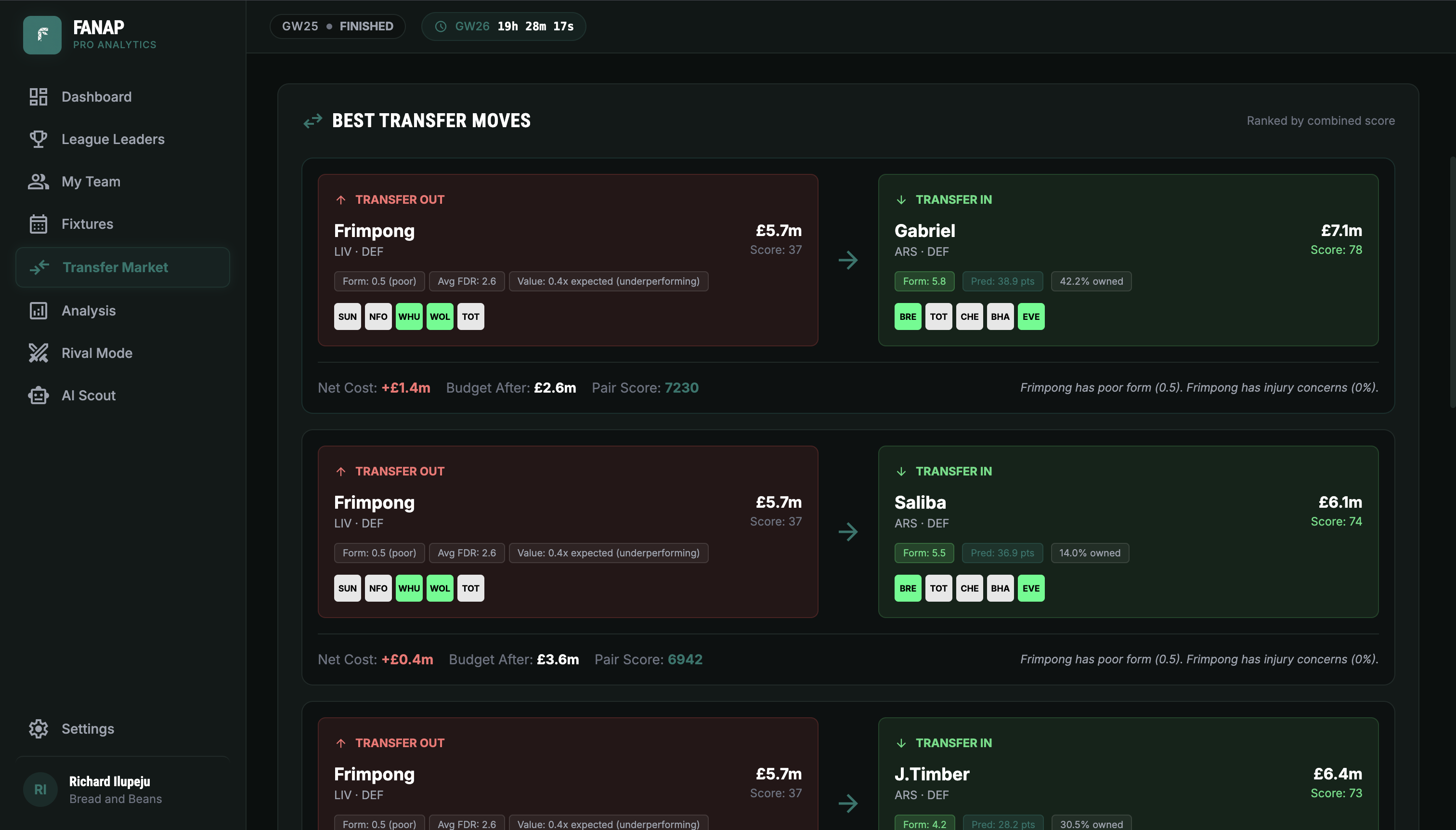The image size is (1456, 830).
Task: Click the Transfer Market arrows icon
Action: [39, 267]
